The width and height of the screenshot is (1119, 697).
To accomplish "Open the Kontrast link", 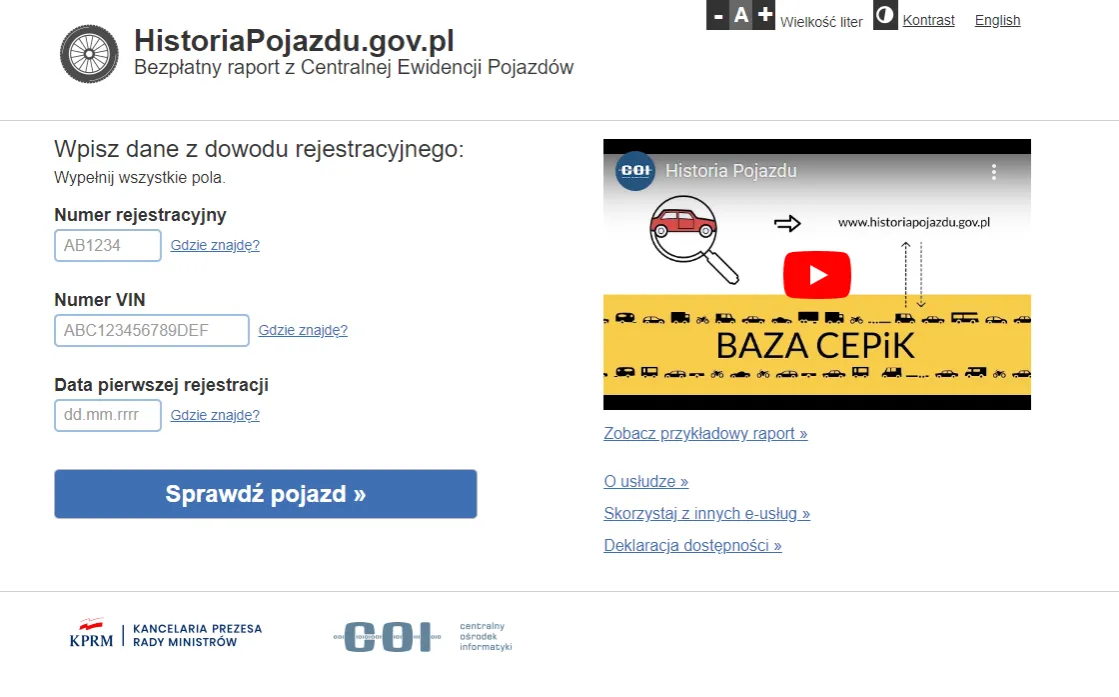I will (x=928, y=21).
